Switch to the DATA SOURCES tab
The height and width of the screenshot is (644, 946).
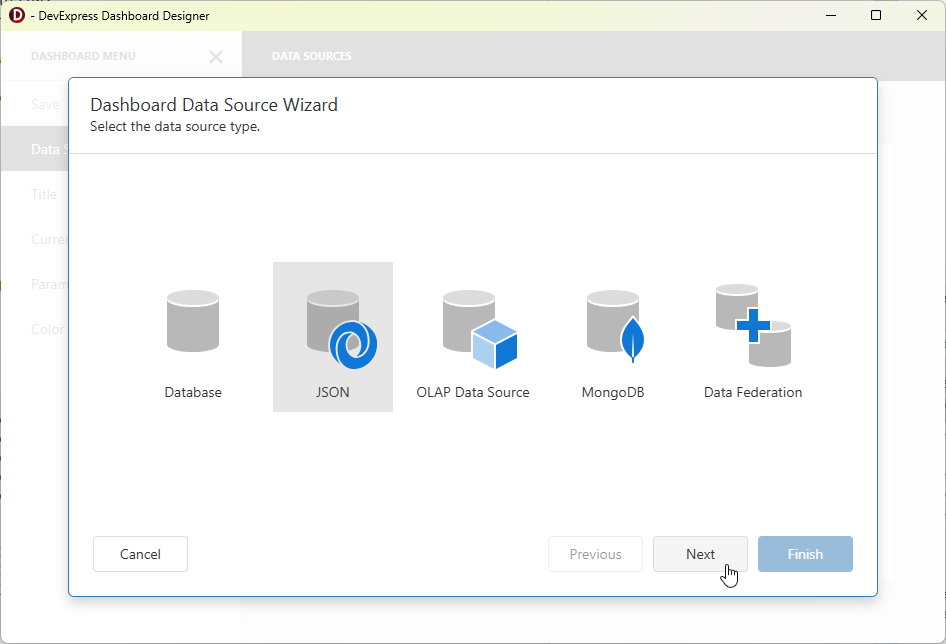pos(311,57)
